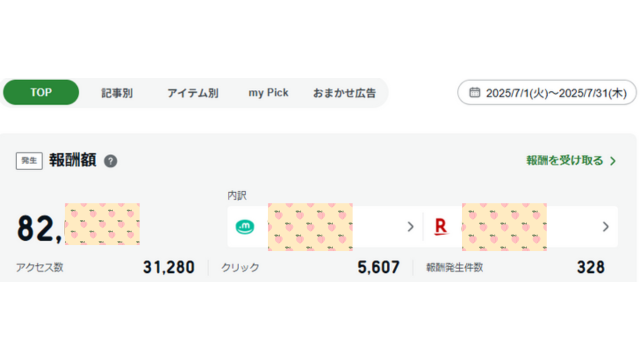Click the アクセス数 value 31,280
The image size is (640, 360).
[x=169, y=267]
